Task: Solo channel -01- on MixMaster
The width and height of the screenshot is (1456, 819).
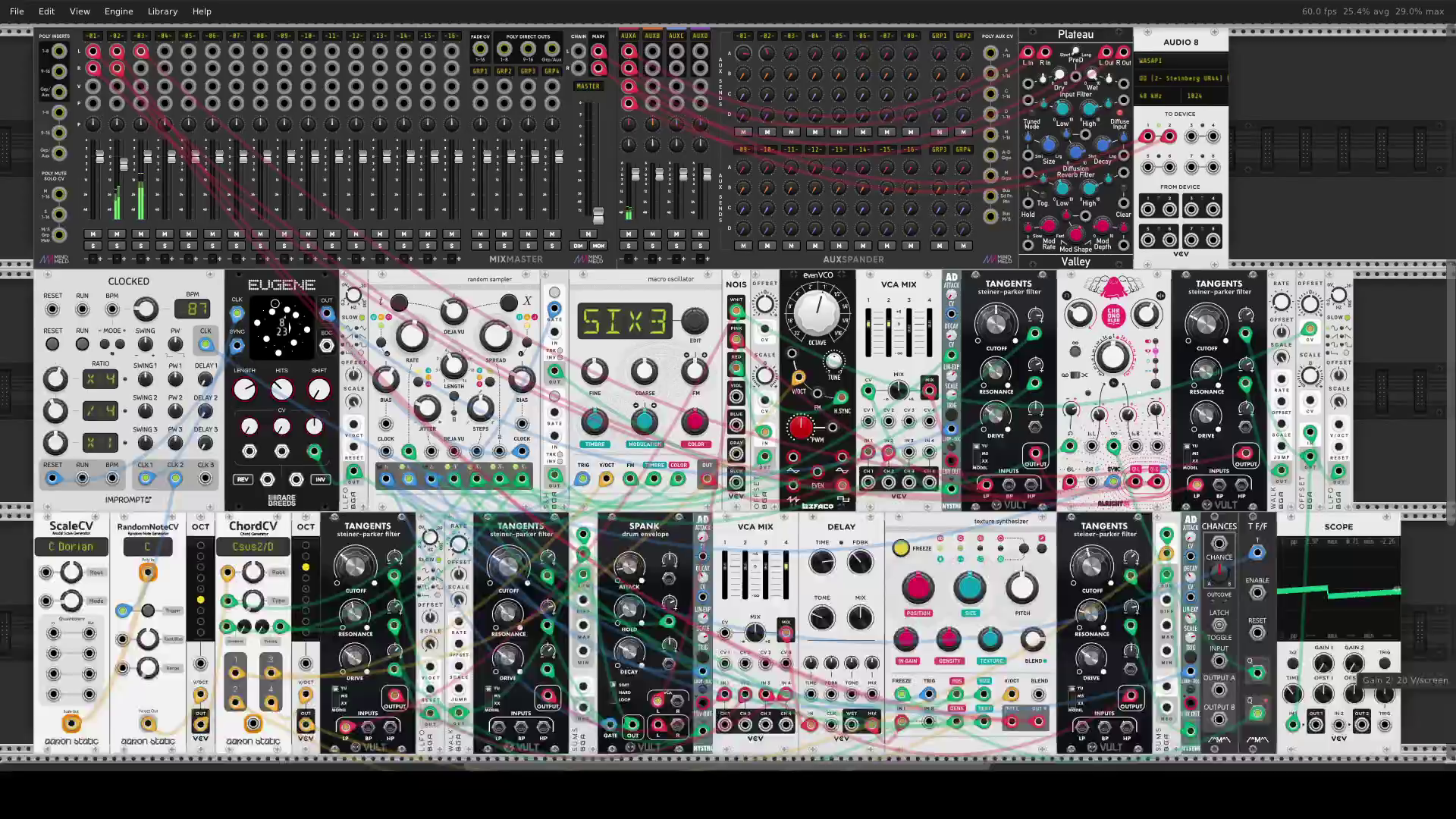Action: click(93, 246)
